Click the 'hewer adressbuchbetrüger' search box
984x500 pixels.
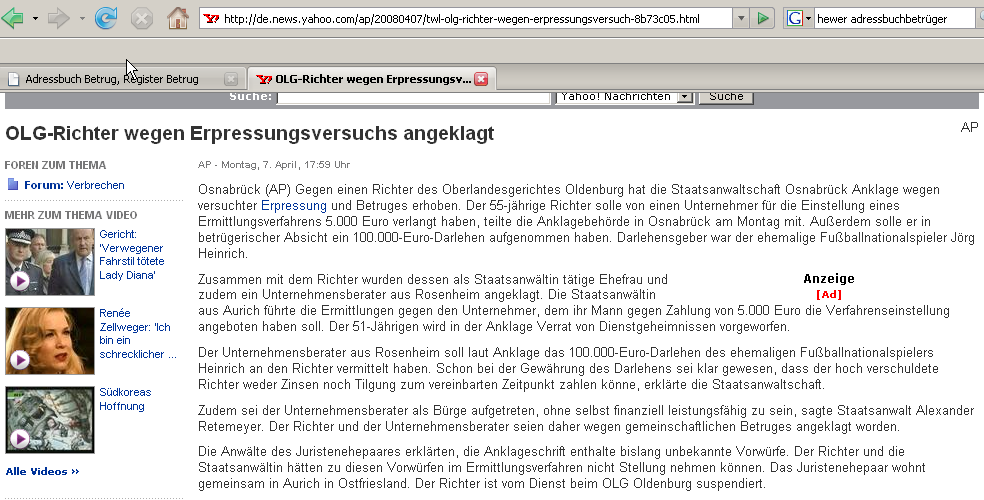[894, 19]
